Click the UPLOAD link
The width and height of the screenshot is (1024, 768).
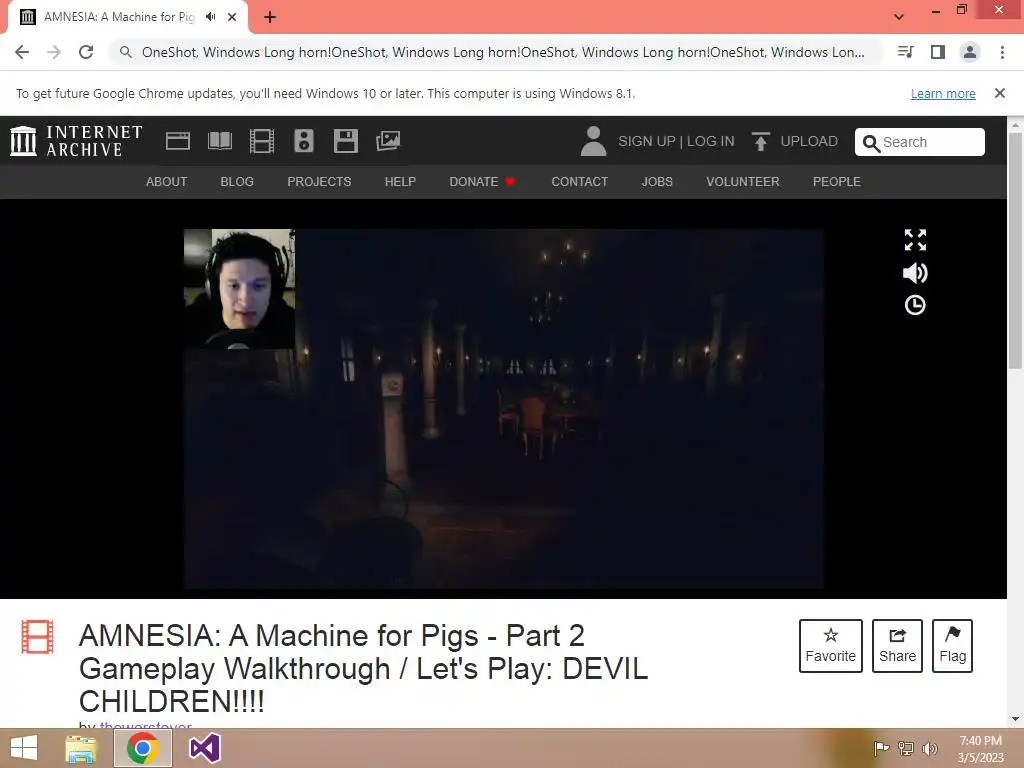794,141
